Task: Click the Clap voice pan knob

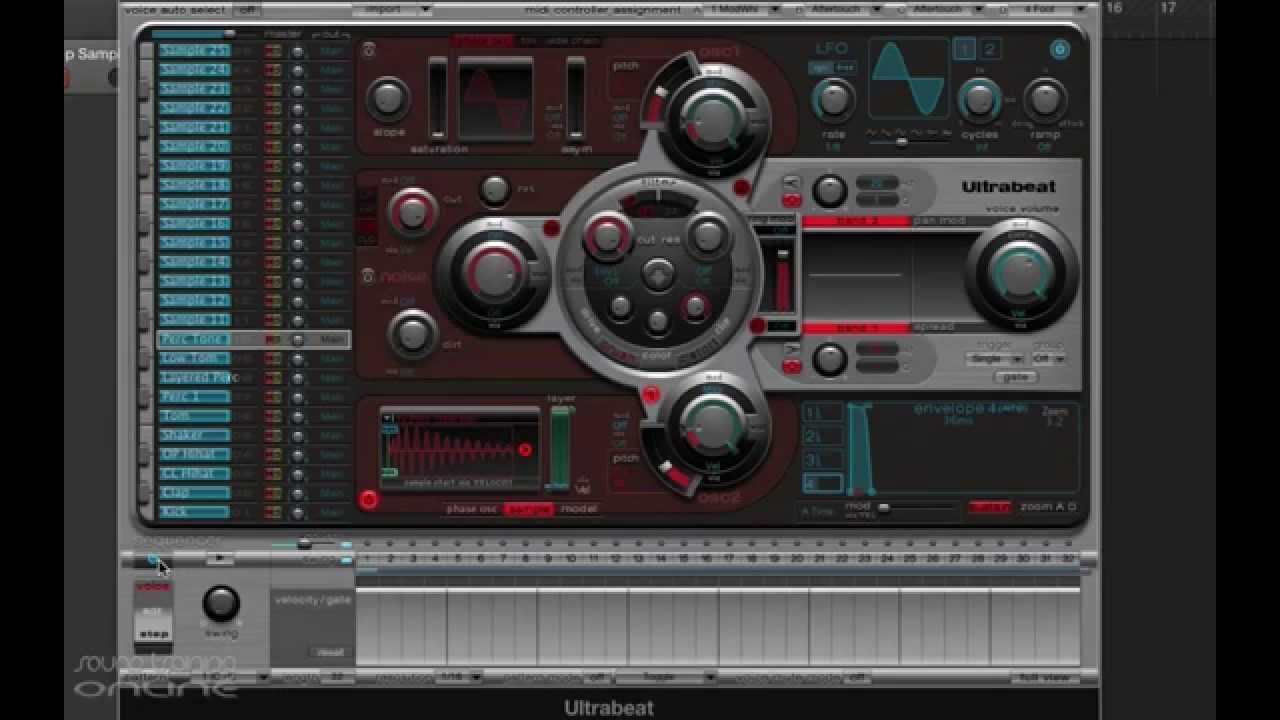Action: (x=297, y=493)
